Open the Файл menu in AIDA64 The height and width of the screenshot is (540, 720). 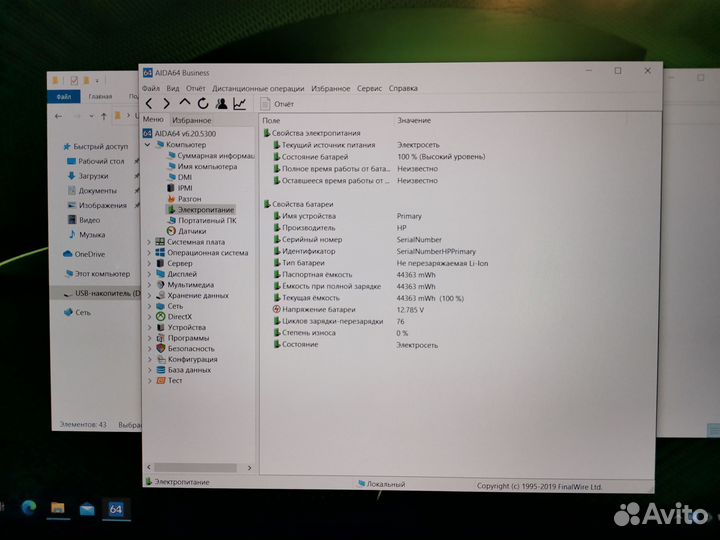coord(151,88)
